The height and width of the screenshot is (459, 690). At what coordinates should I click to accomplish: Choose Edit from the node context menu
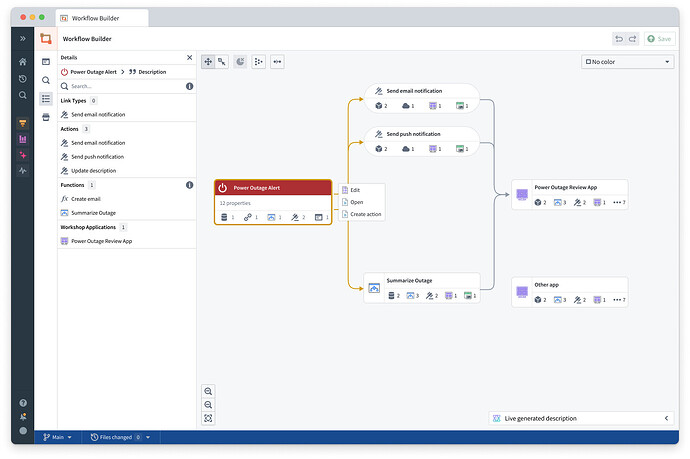(x=355, y=190)
